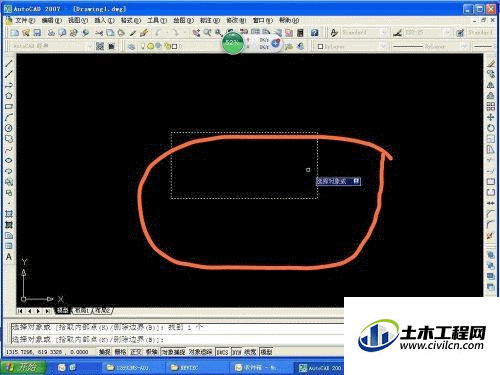Select the Ellipse draw tool
Image resolution: width=500 pixels, height=375 pixels.
[x=9, y=160]
